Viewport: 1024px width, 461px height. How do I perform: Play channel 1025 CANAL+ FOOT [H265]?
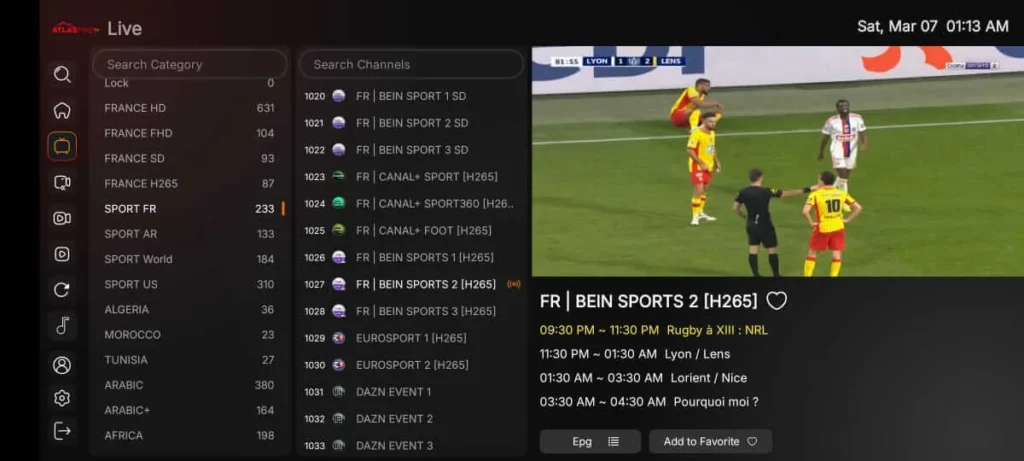click(x=411, y=230)
